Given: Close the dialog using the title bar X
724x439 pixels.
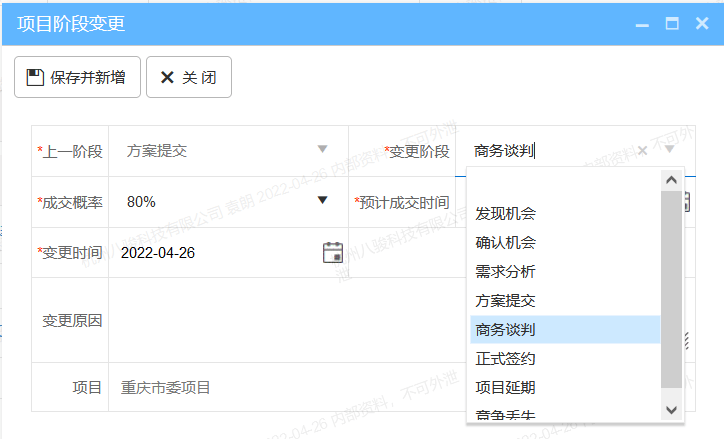Looking at the screenshot, I should (702, 24).
